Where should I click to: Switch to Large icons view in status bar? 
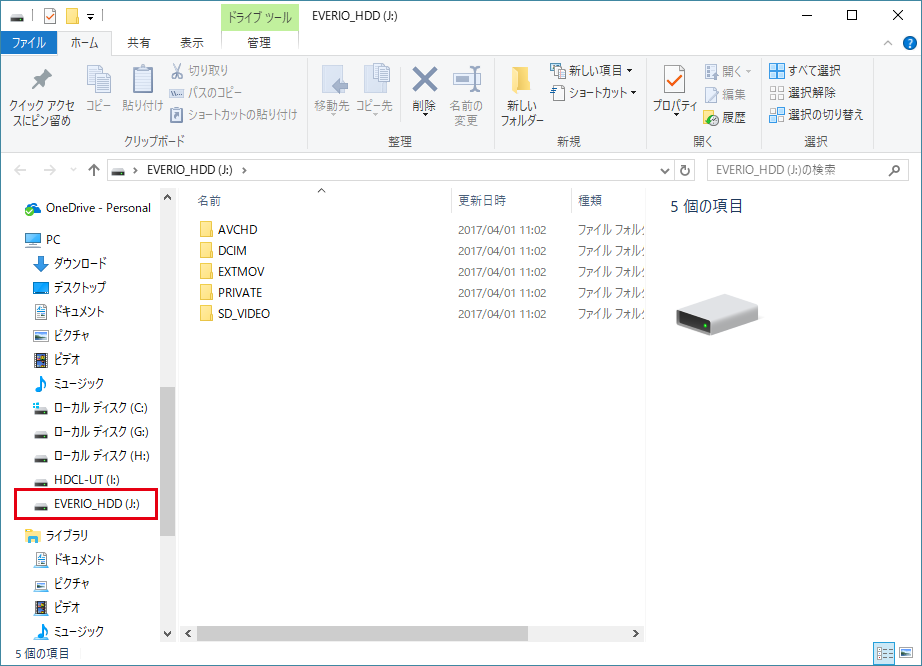(906, 653)
